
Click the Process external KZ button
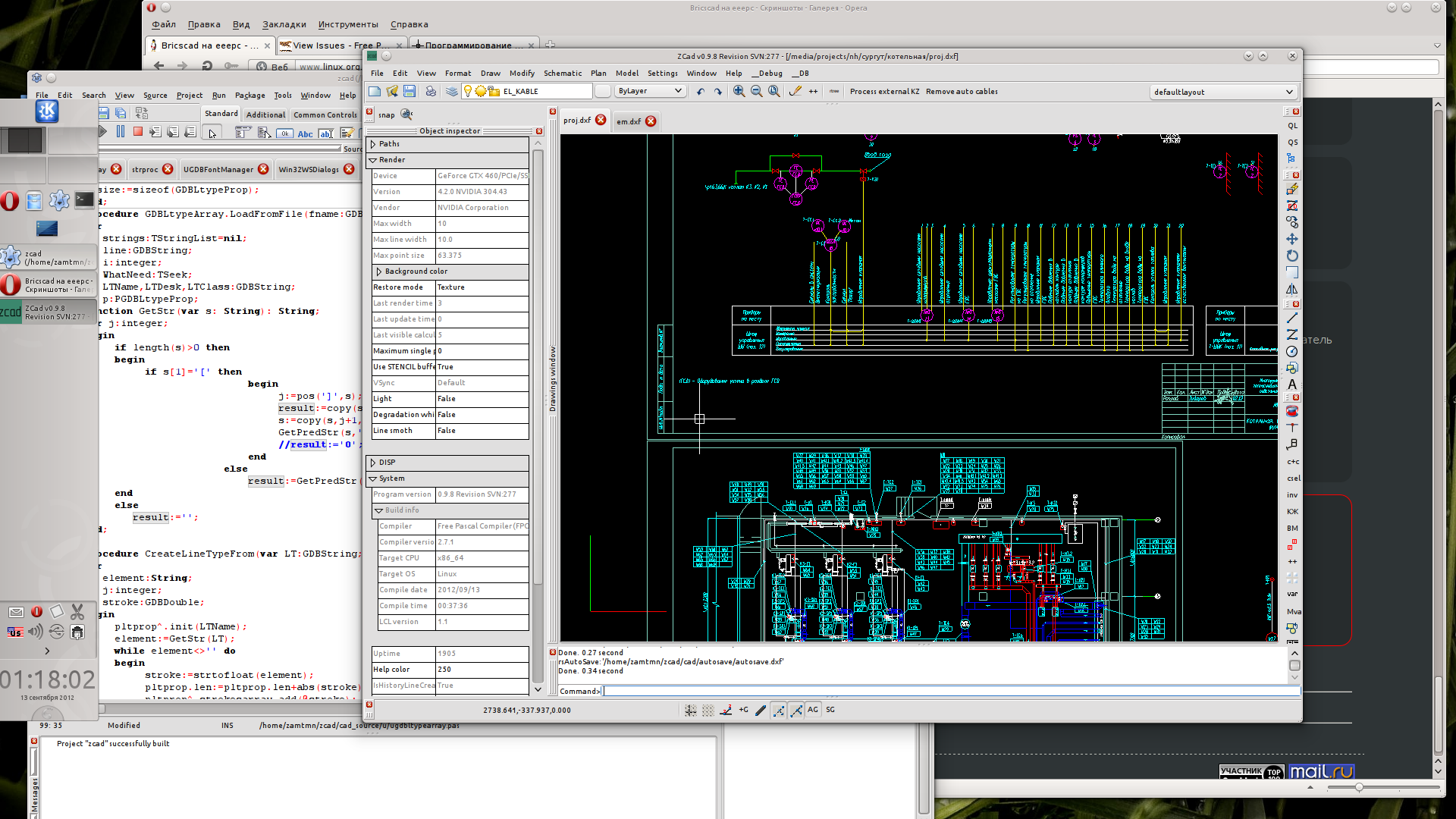884,92
